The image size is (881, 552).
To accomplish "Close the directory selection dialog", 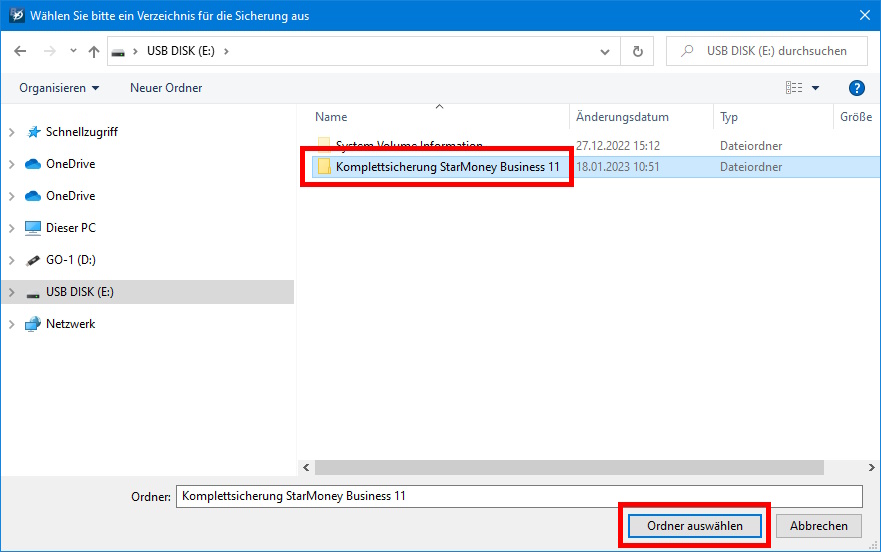I will (865, 16).
